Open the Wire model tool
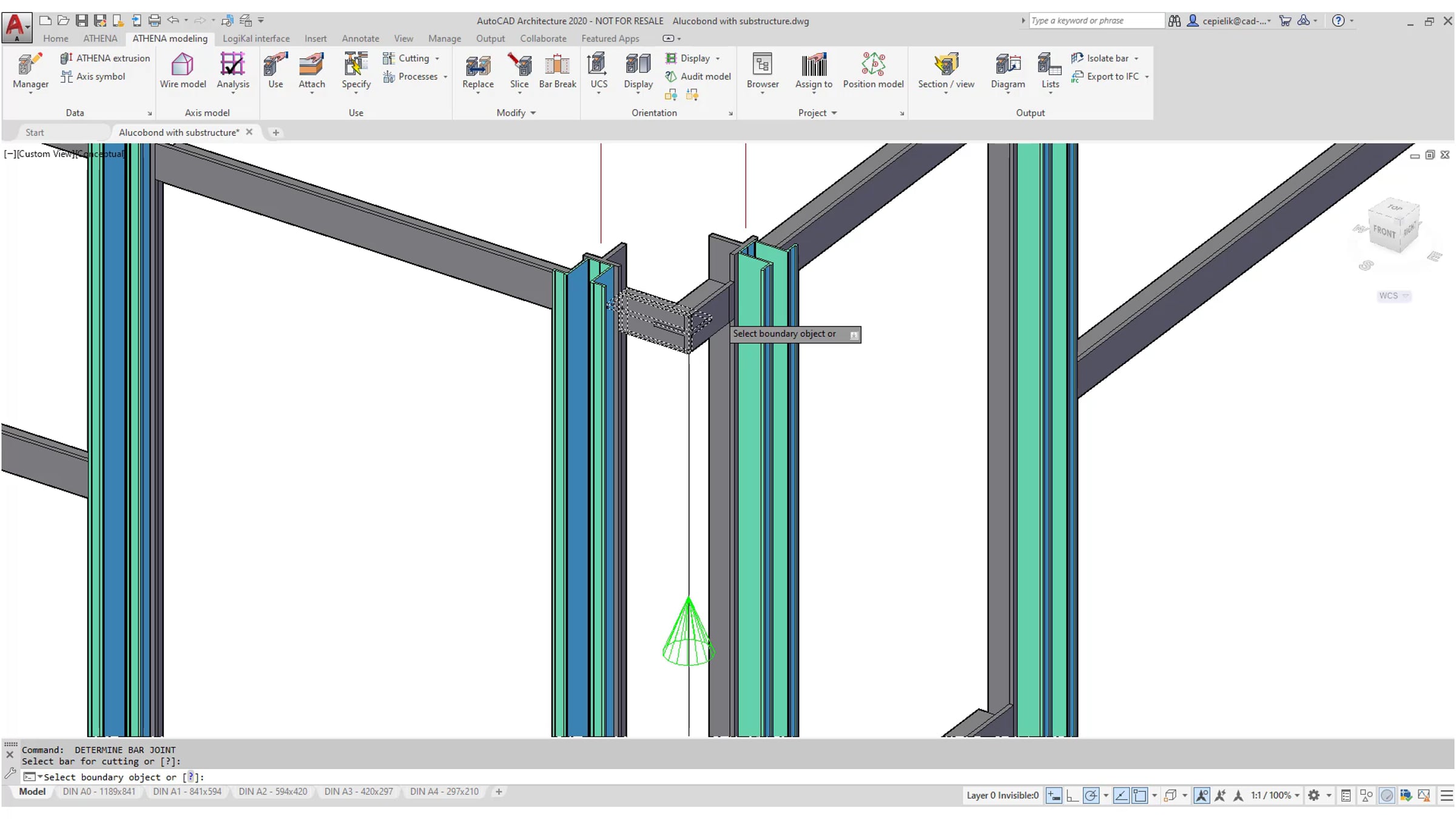 [183, 70]
